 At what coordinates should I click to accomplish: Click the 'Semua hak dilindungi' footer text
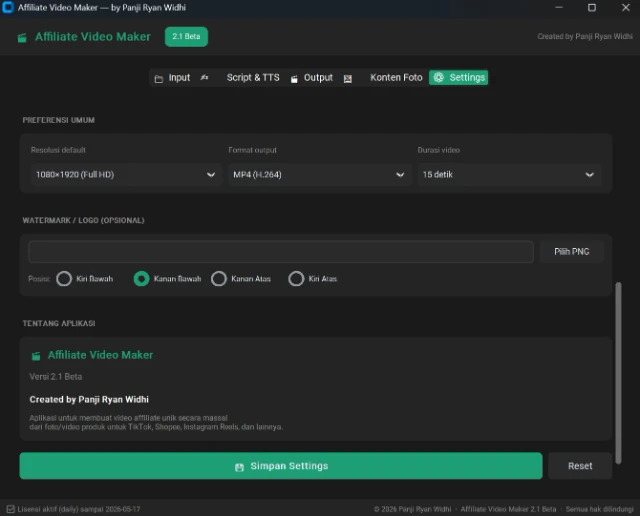(599, 509)
